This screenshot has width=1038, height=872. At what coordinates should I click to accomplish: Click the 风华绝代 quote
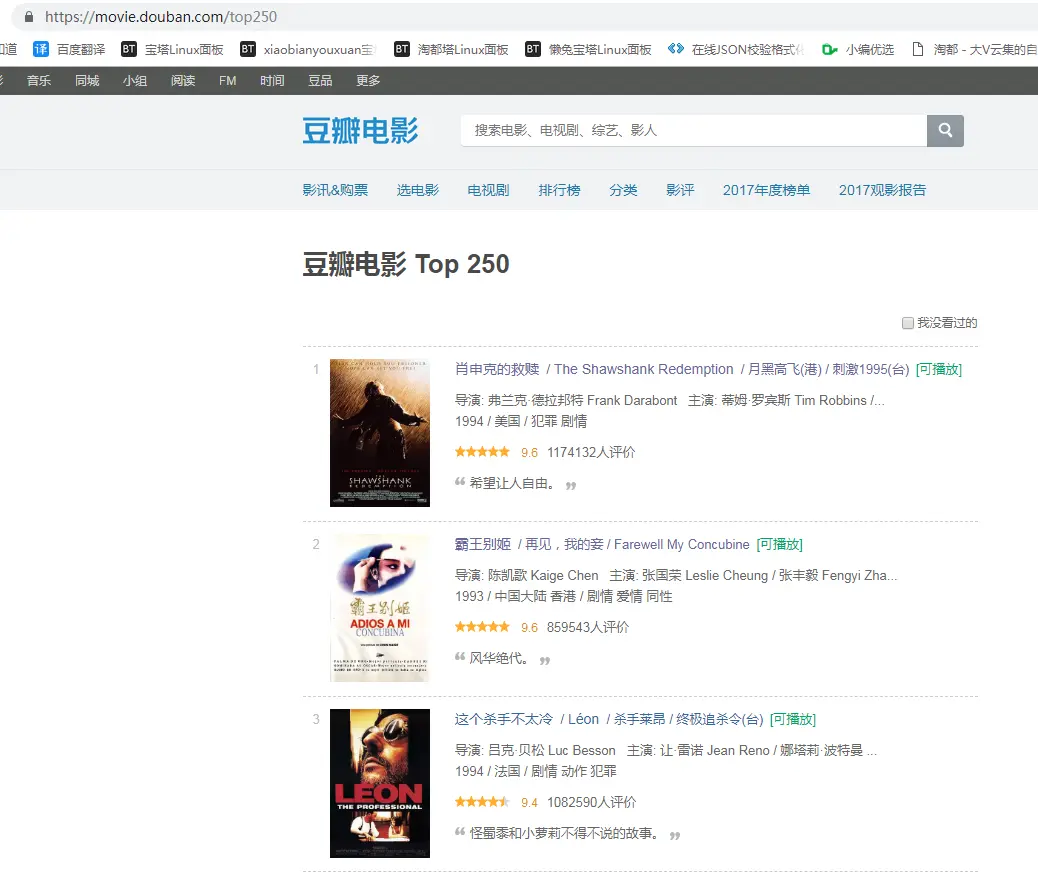(498, 658)
